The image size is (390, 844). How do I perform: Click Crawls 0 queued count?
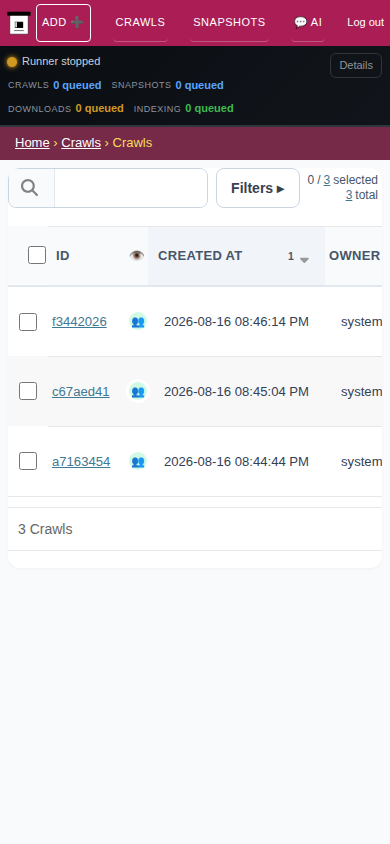tap(77, 85)
